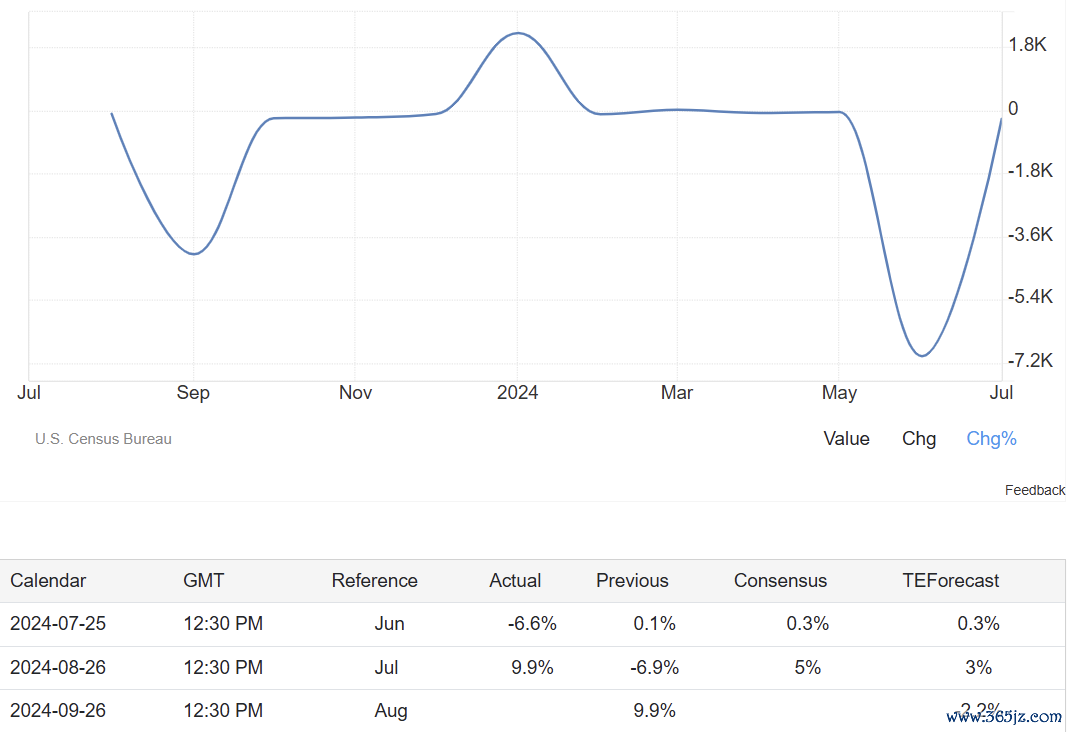Click the chart line's peak above 2024

click(517, 33)
